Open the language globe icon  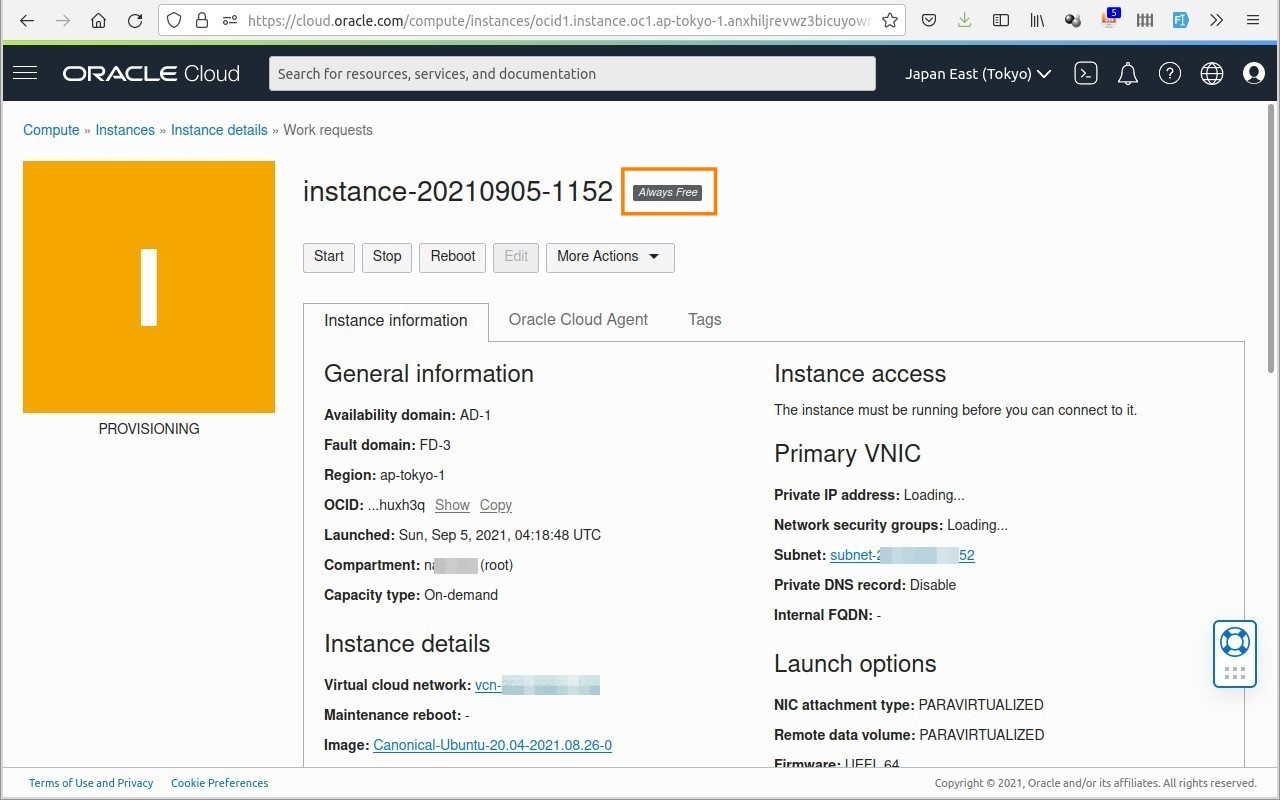[1212, 73]
